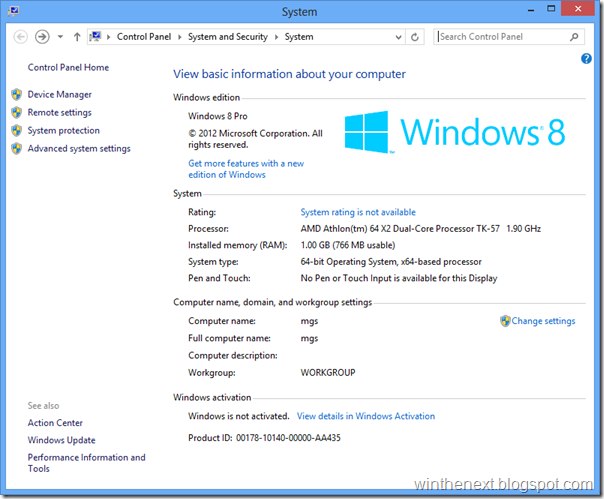Click the Windows 8 logo

pos(455,132)
